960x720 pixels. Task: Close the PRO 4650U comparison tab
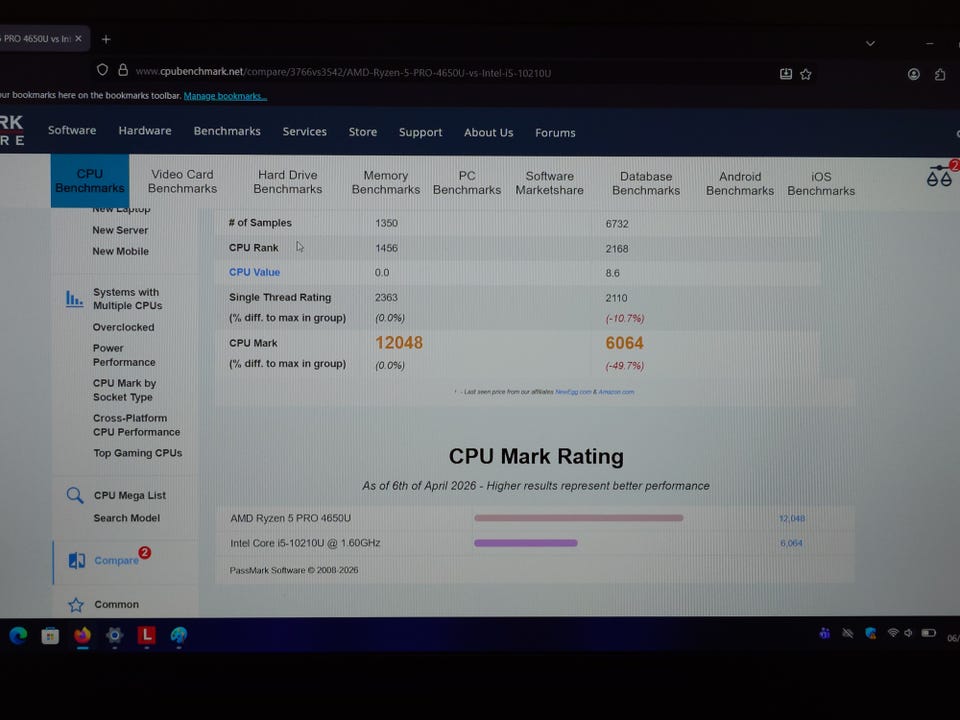[x=78, y=39]
